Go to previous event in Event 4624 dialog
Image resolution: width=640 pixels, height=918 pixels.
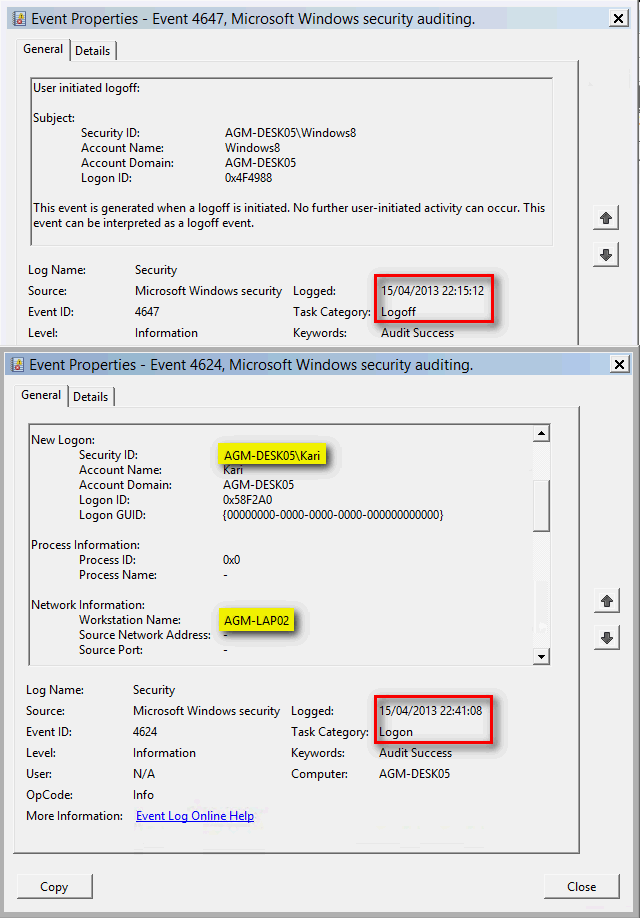coord(605,601)
